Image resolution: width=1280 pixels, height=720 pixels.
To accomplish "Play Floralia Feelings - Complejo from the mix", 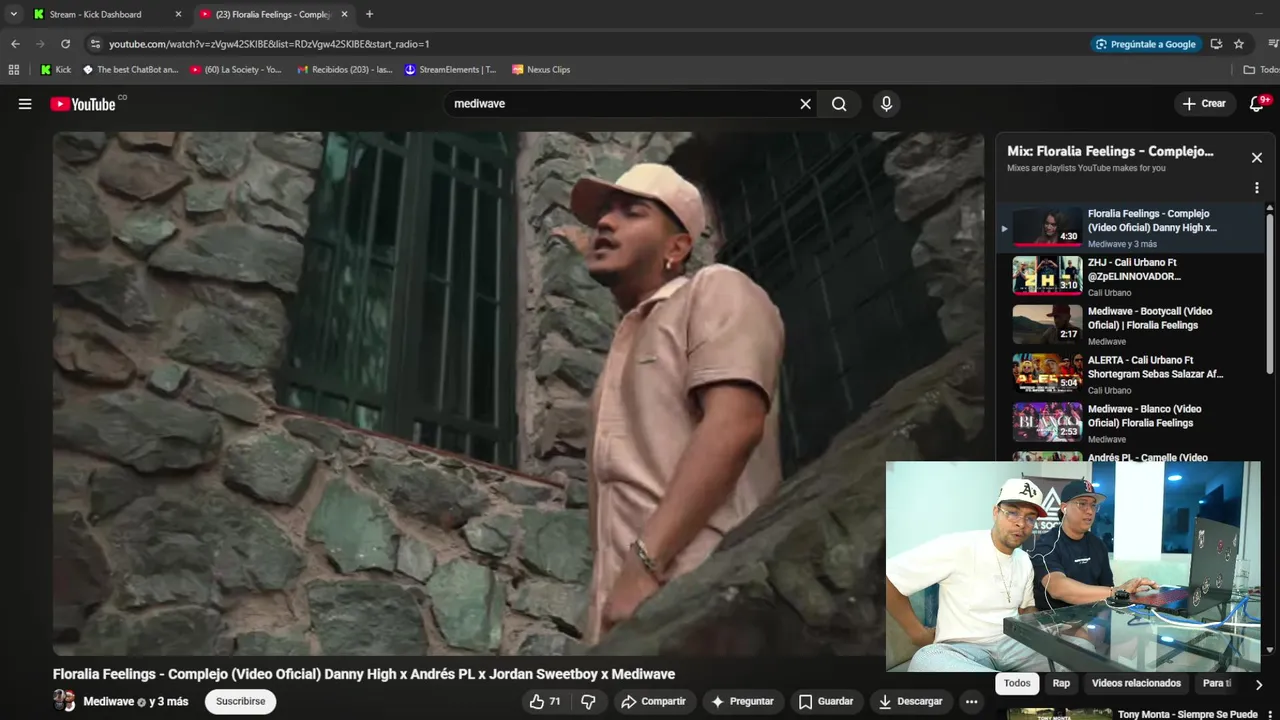I will 1131,228.
